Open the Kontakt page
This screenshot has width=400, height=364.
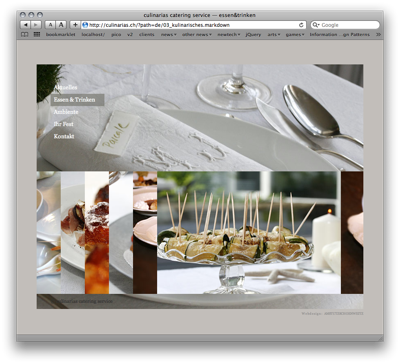pyautogui.click(x=64, y=136)
